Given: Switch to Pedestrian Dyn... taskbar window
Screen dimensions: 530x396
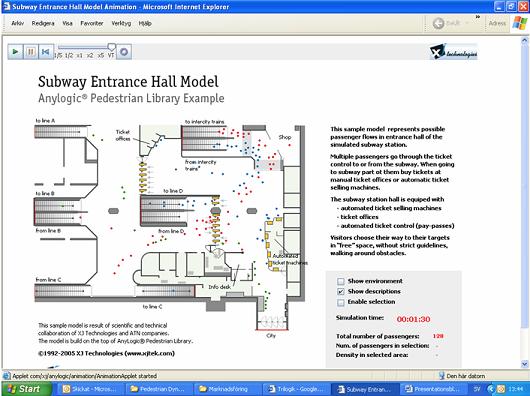Looking at the screenshot, I should 158,389.
